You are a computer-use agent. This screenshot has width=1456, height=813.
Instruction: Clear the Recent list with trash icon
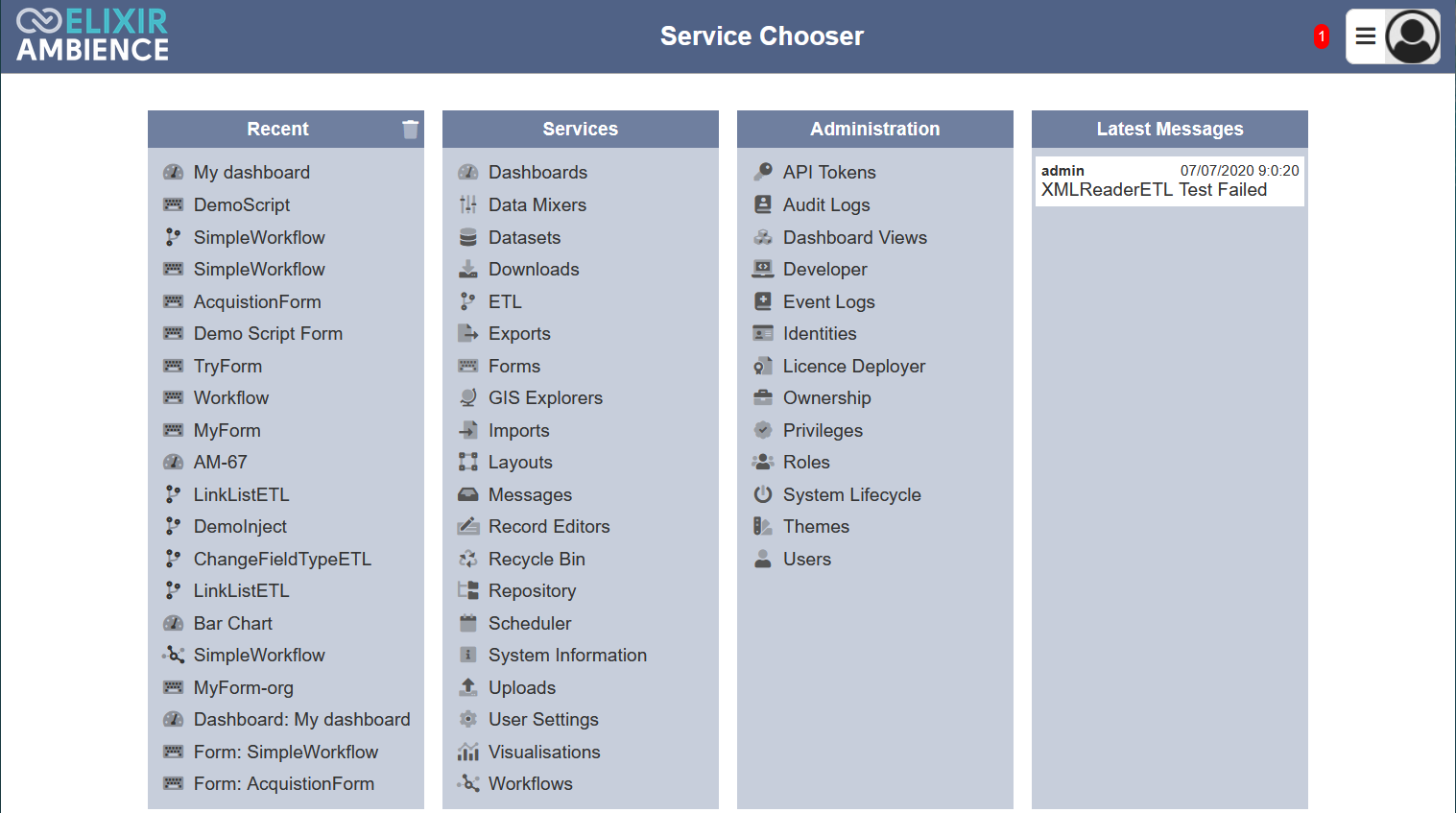tap(410, 130)
